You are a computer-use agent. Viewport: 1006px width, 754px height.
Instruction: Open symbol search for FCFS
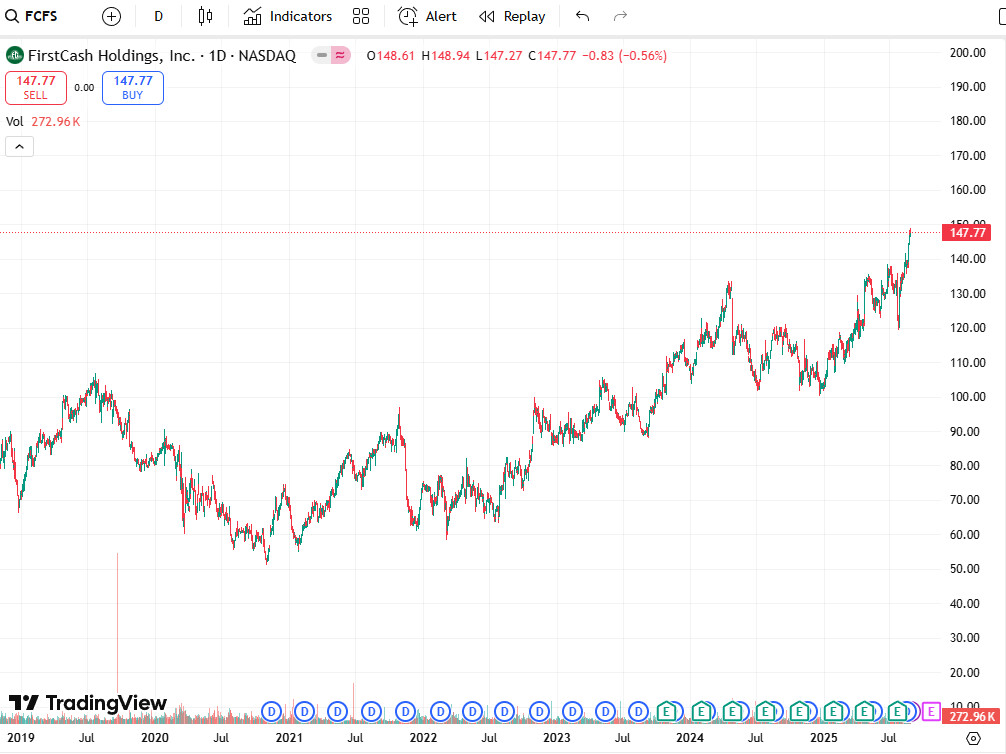point(31,16)
